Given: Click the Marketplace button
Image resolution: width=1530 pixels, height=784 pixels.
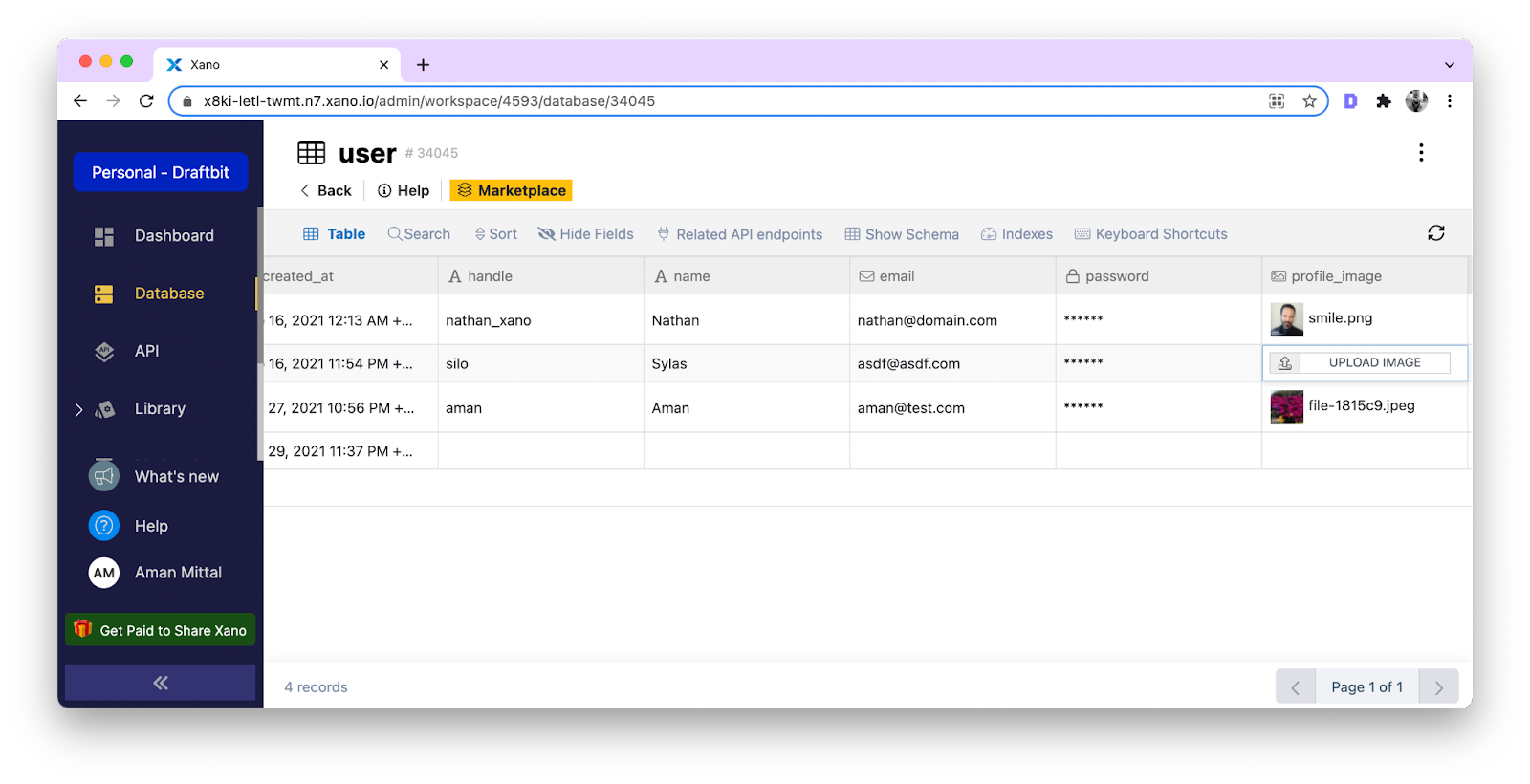Looking at the screenshot, I should pyautogui.click(x=512, y=191).
